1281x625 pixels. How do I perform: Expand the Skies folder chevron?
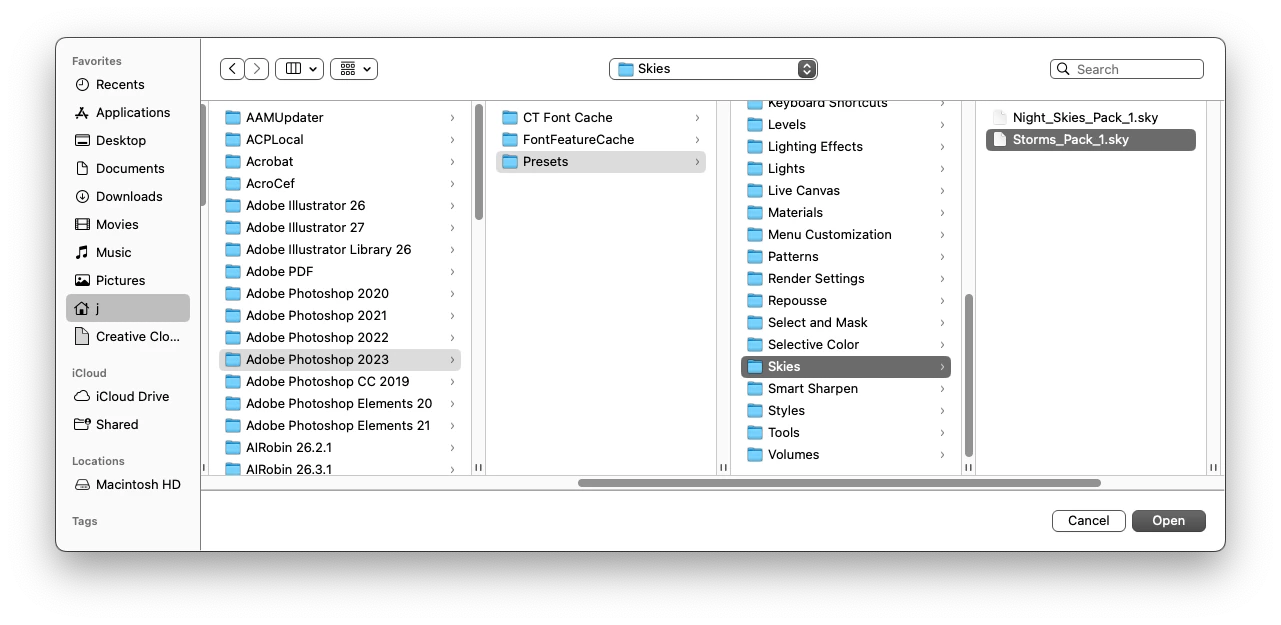click(x=942, y=367)
